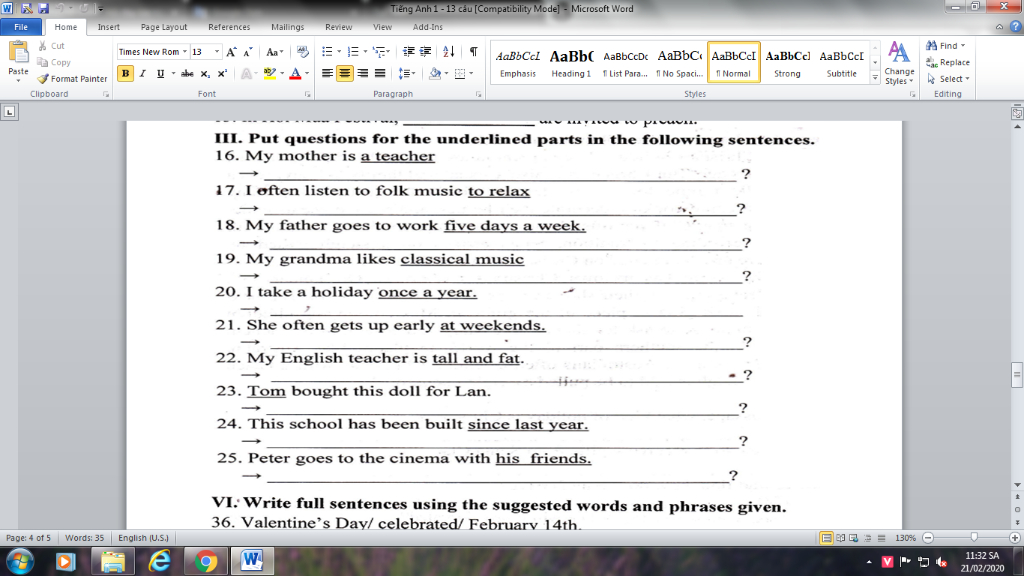The width and height of the screenshot is (1024, 576).
Task: Decrease paragraph indent
Action: [408, 52]
